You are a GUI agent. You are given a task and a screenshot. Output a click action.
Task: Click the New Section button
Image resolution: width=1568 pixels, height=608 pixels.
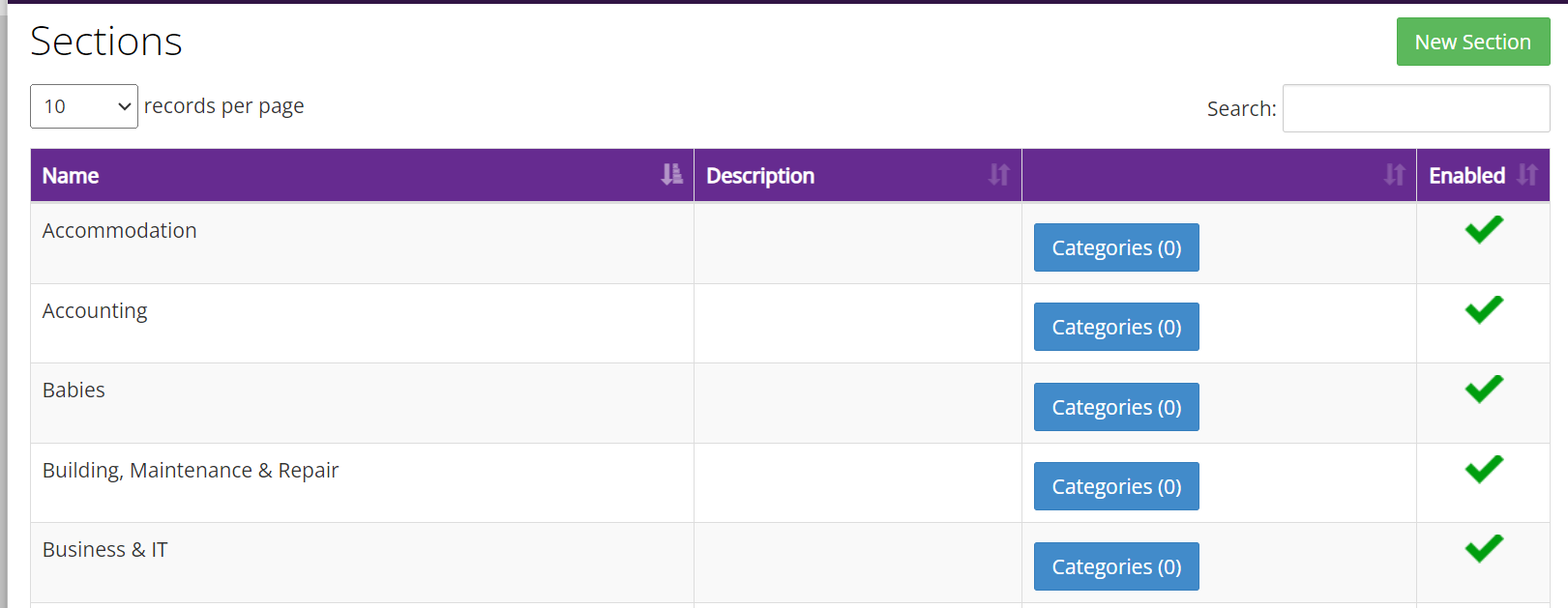(1472, 43)
